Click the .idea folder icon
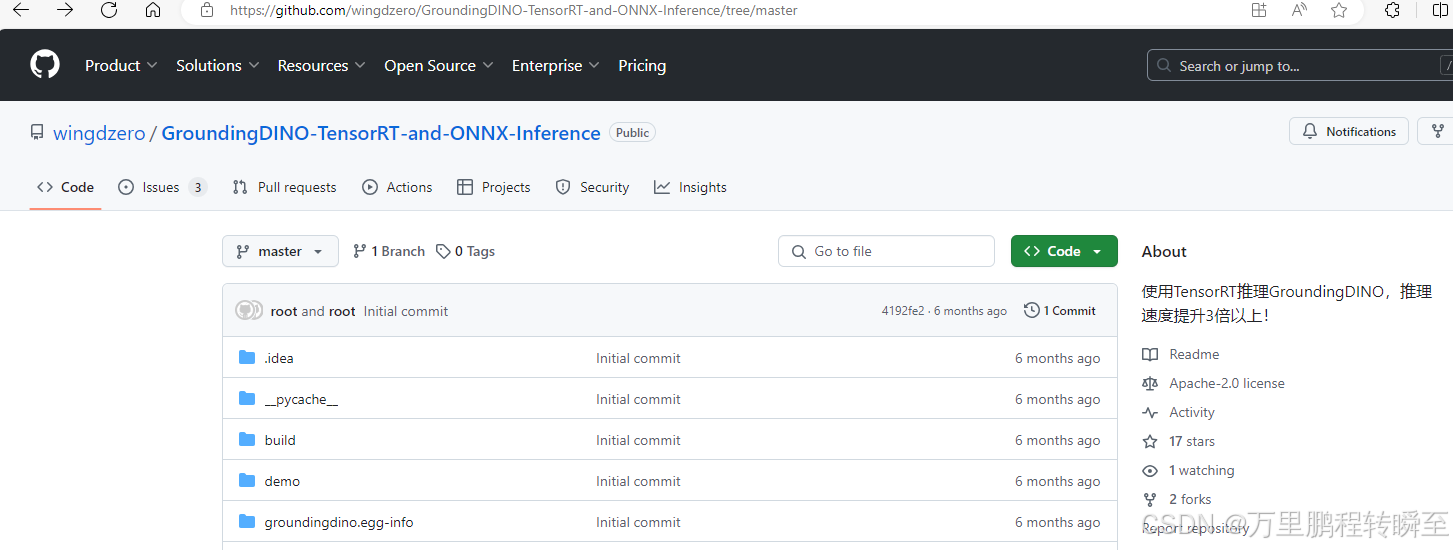Image resolution: width=1453 pixels, height=550 pixels. 247,357
